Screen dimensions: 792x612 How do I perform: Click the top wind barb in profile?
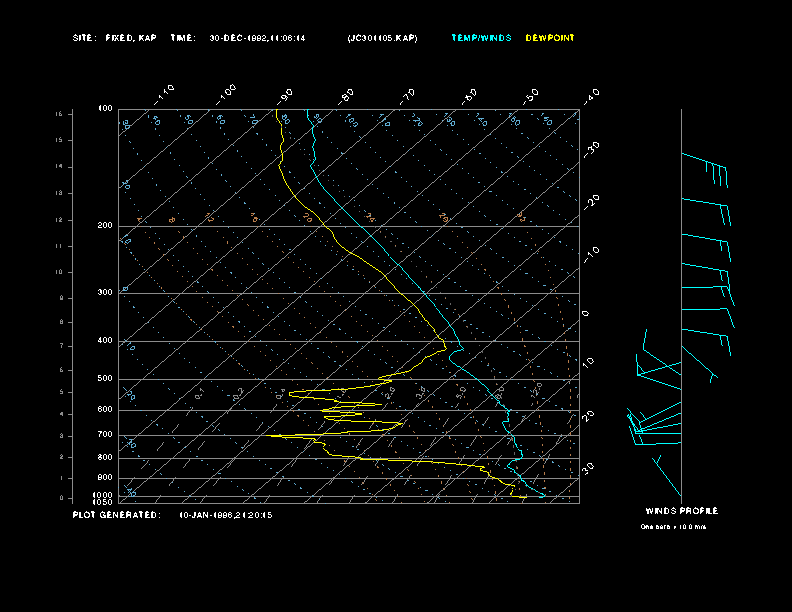tap(705, 170)
